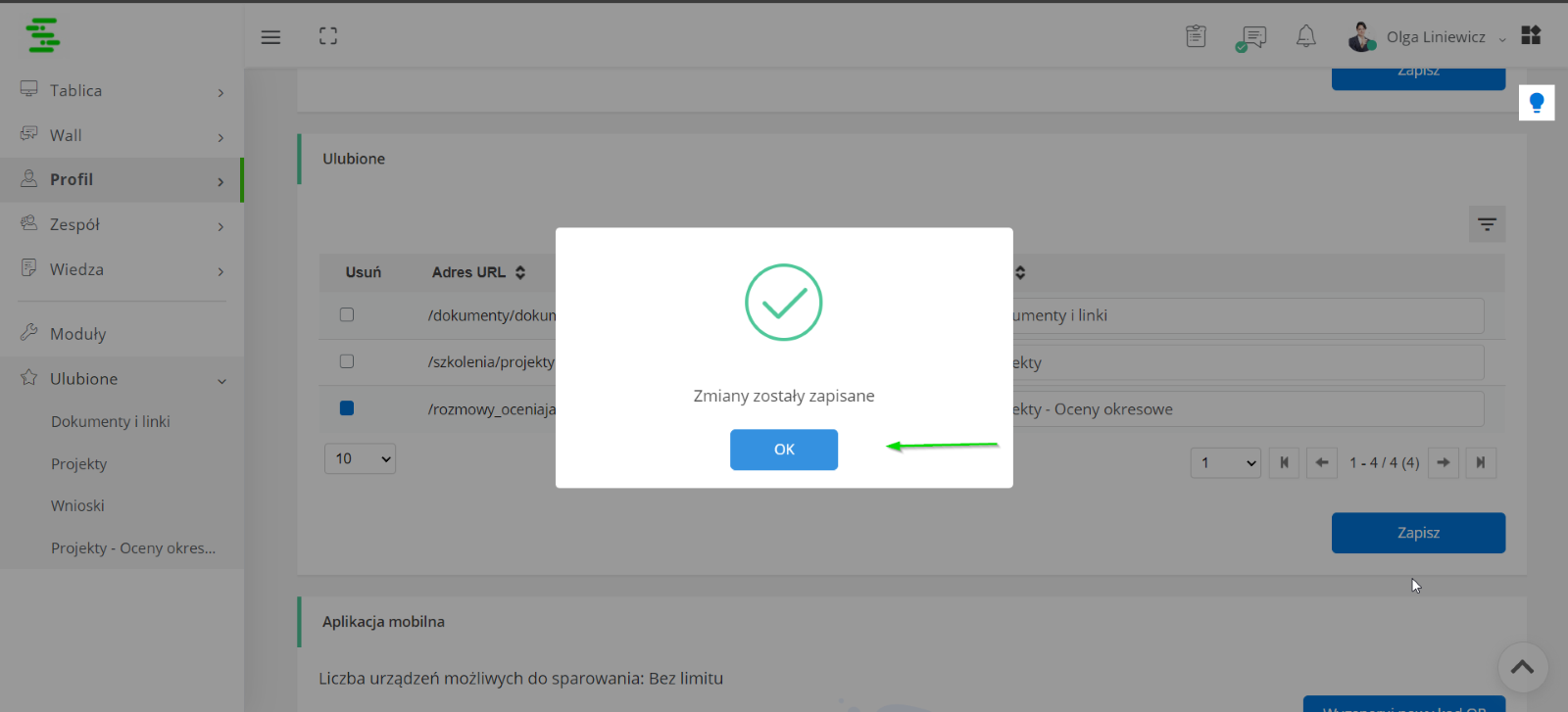Viewport: 1568px width, 712px height.
Task: Open the Olga Liniewicz user menu
Action: tap(1426, 37)
